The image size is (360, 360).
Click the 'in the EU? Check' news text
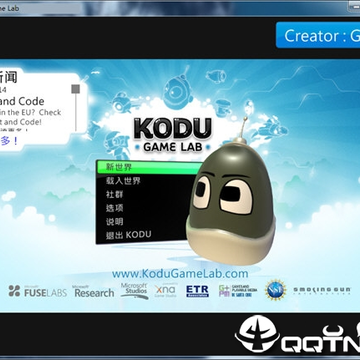(31, 113)
